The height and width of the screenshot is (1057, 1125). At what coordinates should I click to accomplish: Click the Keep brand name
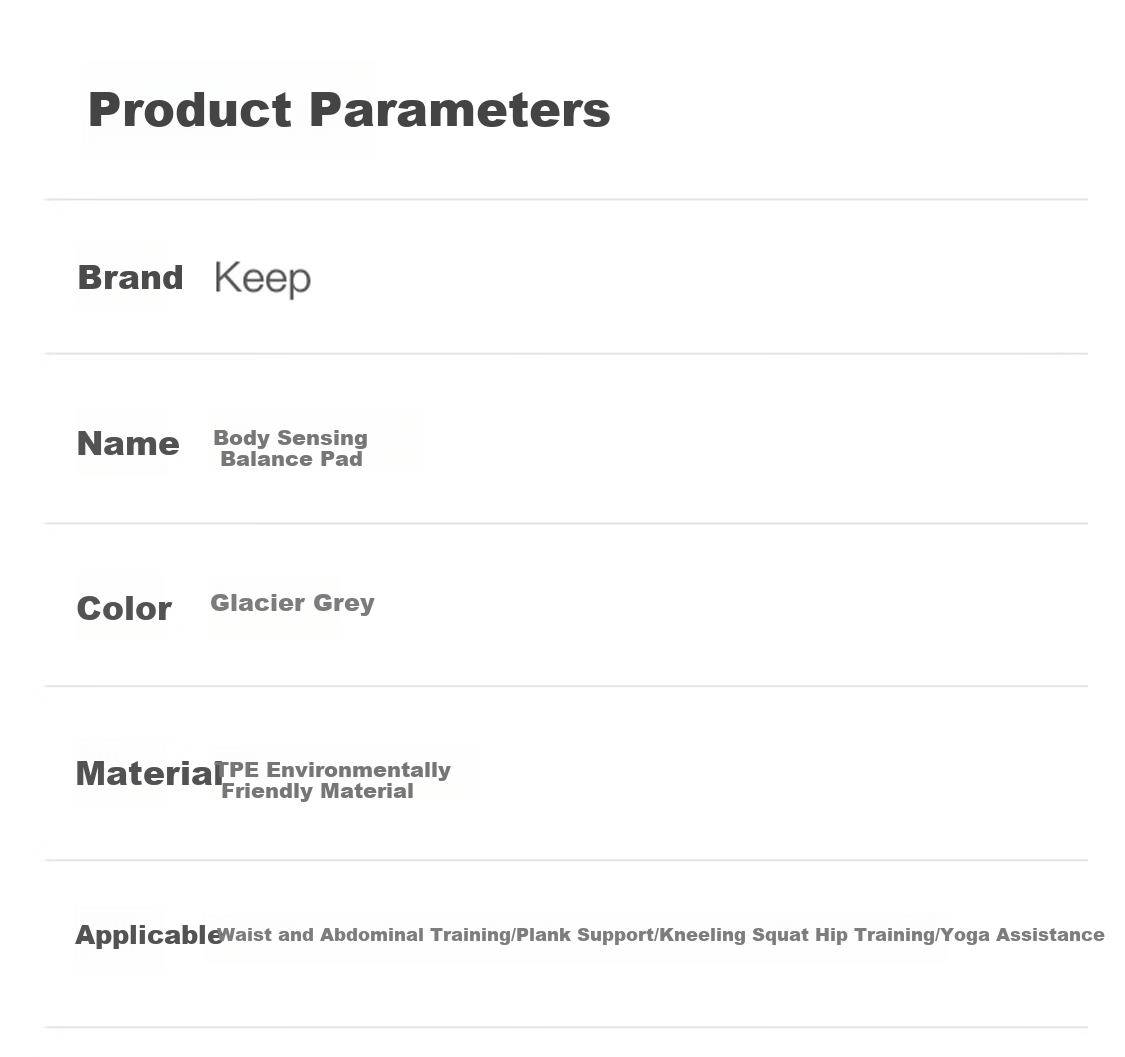(263, 278)
